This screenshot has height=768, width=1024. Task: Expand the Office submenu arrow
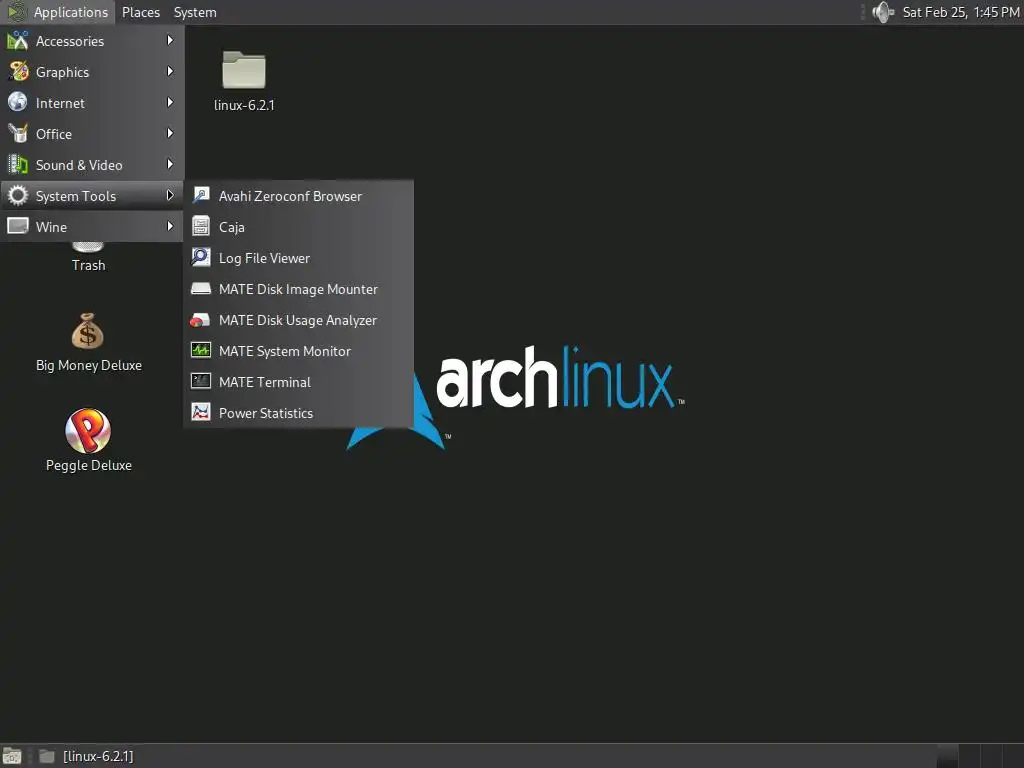(x=170, y=133)
